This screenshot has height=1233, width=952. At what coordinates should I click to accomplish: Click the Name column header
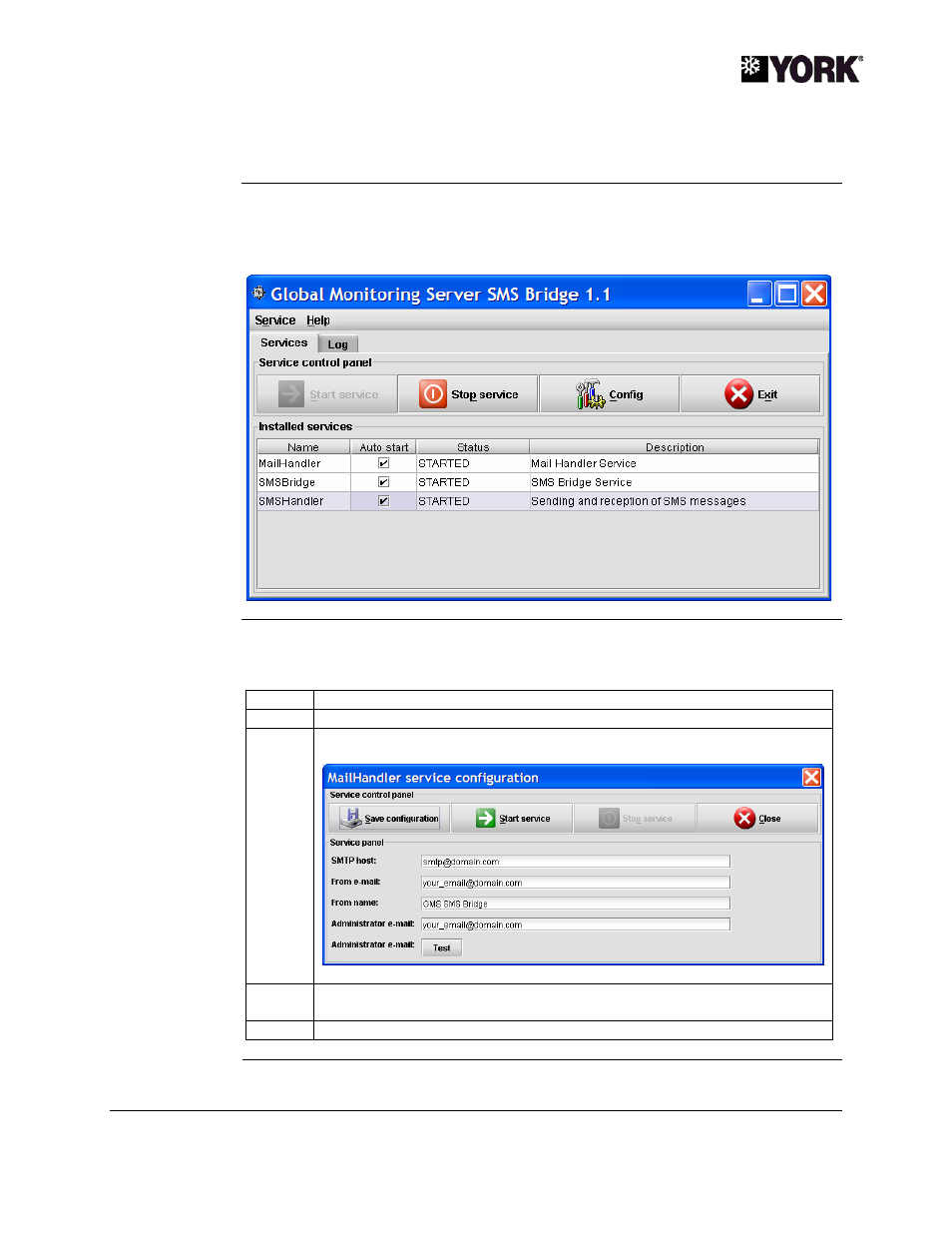click(303, 447)
